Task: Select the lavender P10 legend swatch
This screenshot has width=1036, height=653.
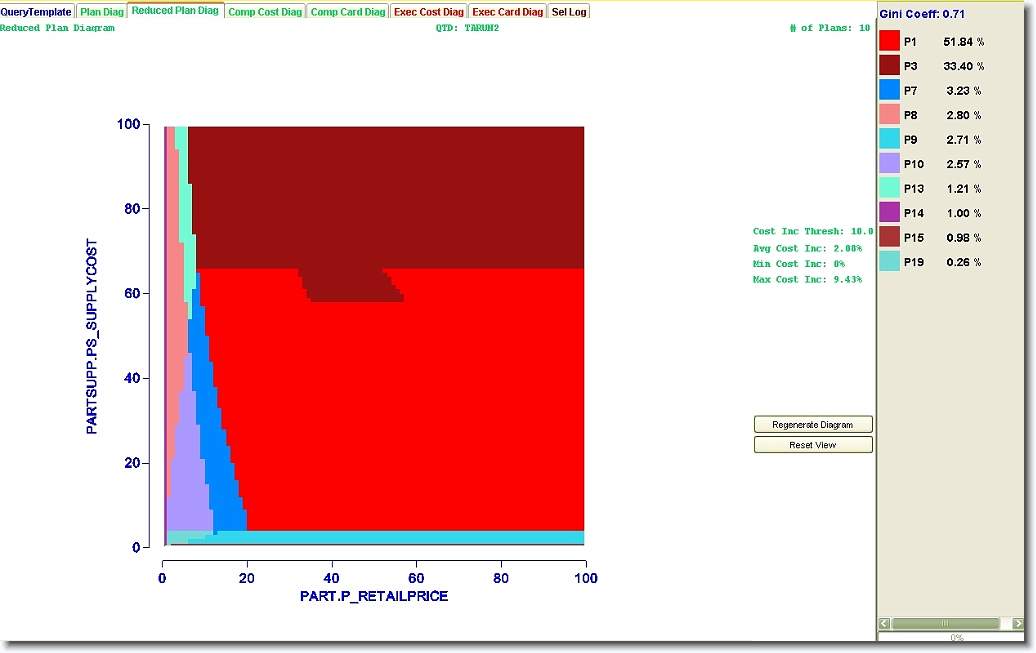Action: pyautogui.click(x=889, y=163)
